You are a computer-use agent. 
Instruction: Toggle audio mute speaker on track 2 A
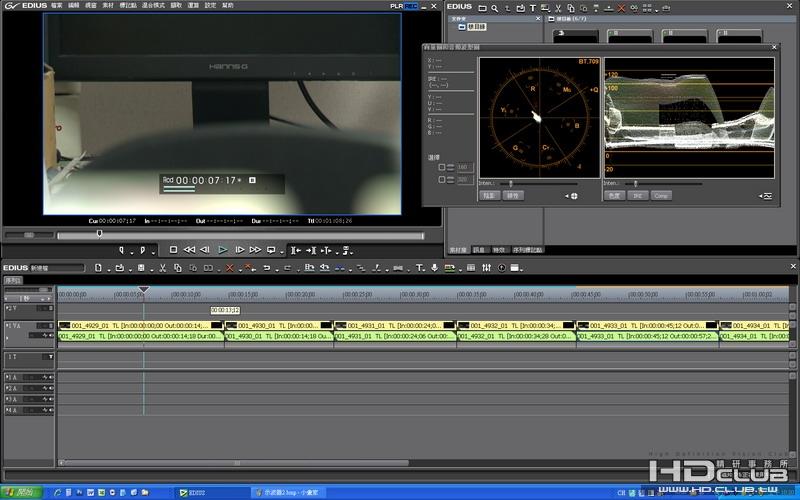(51, 388)
